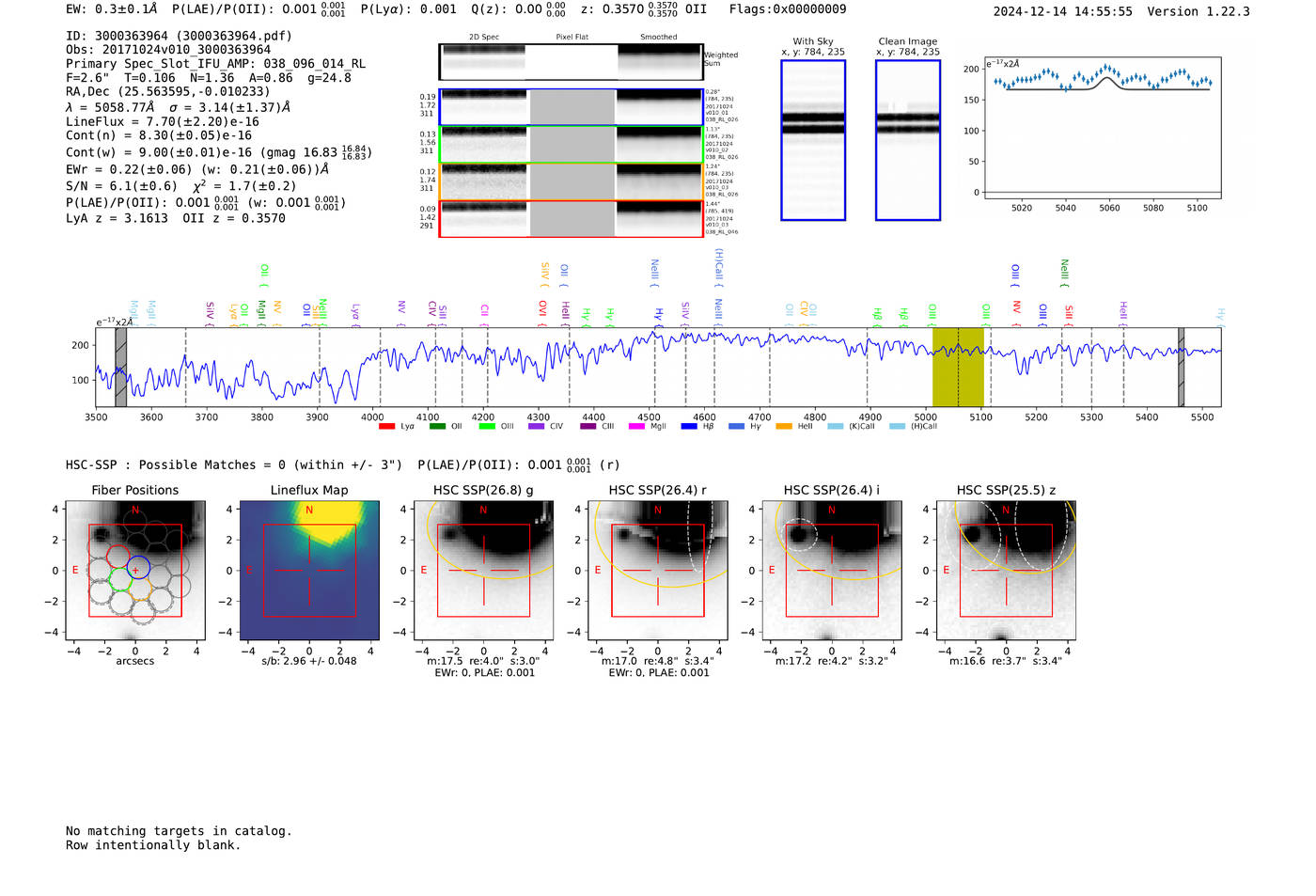The image size is (1316, 896).
Task: Click the orange HeII legend swatch
Action: coord(784,427)
